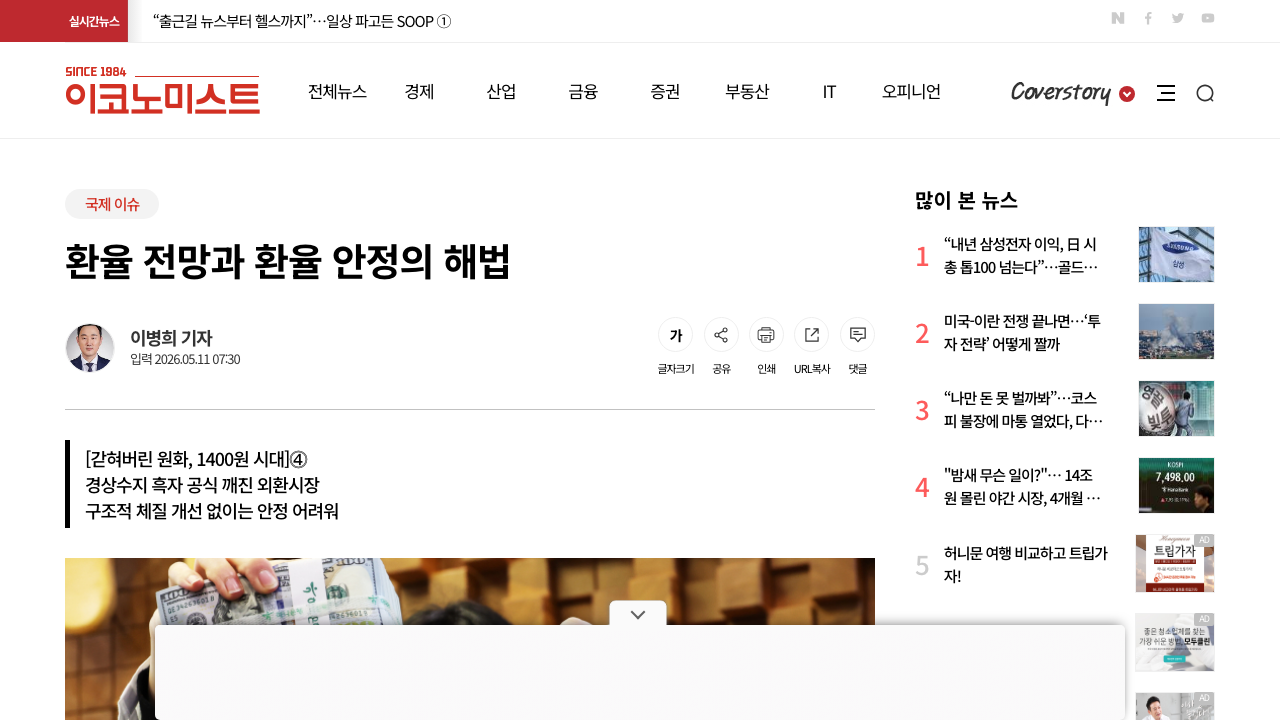1280x720 pixels.
Task: Open the search magnifier icon
Action: click(1205, 93)
